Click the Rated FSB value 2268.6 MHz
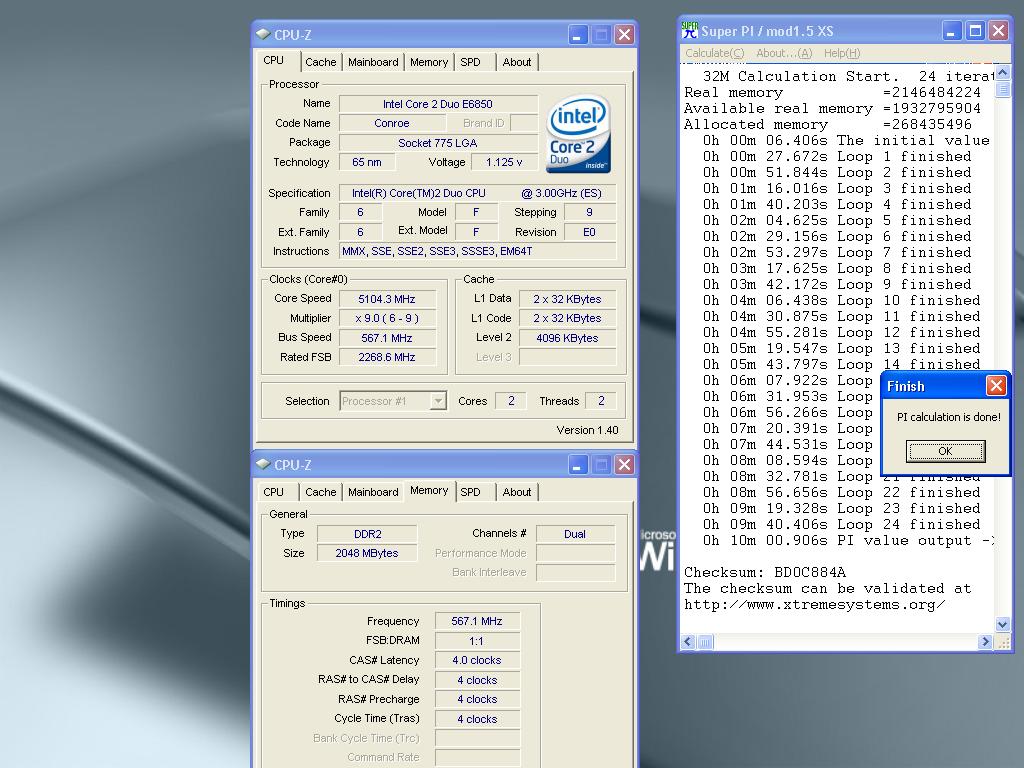 pos(387,357)
